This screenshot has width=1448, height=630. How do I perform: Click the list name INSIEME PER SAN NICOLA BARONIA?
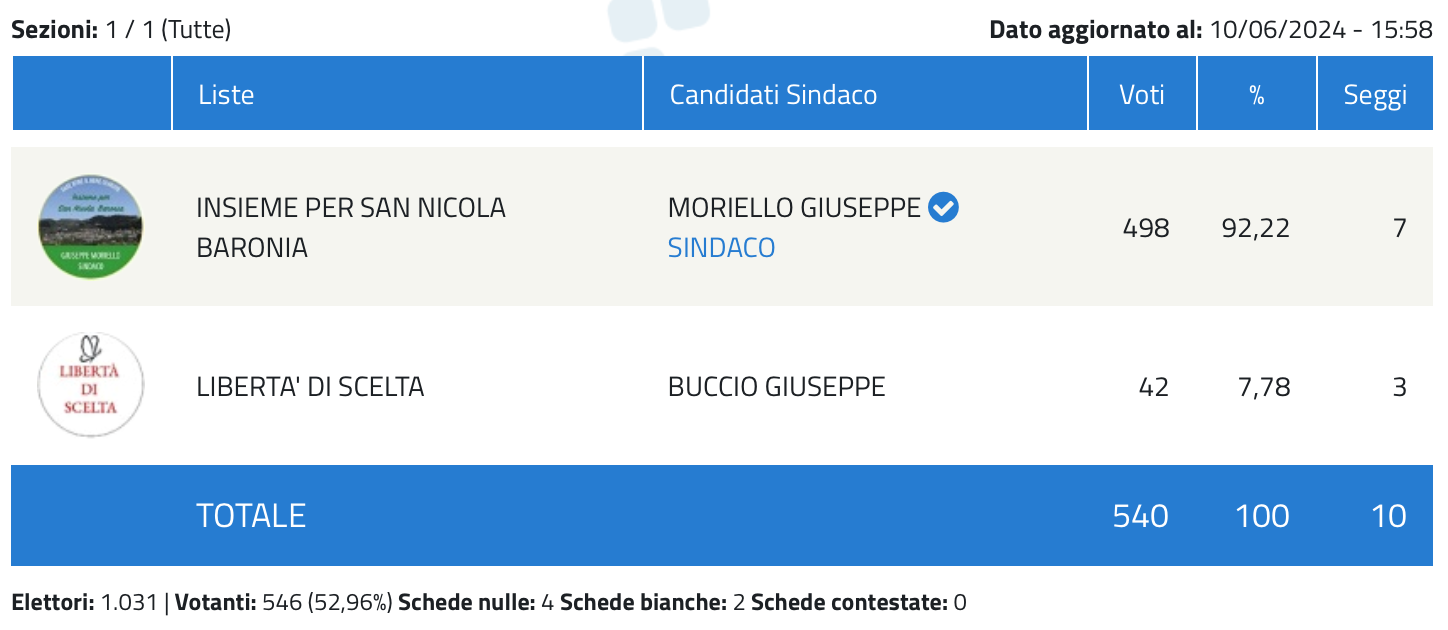point(351,228)
